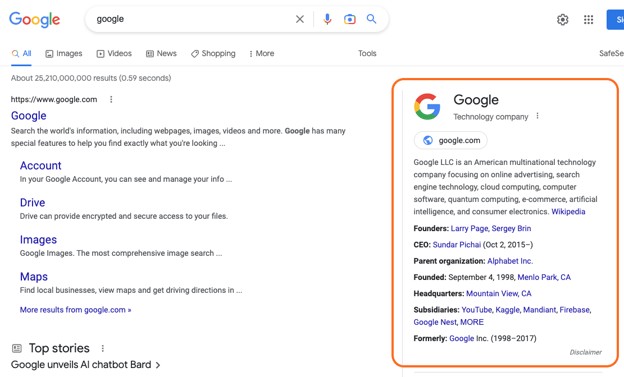Select the All results tab
This screenshot has height=377, width=624.
21,53
